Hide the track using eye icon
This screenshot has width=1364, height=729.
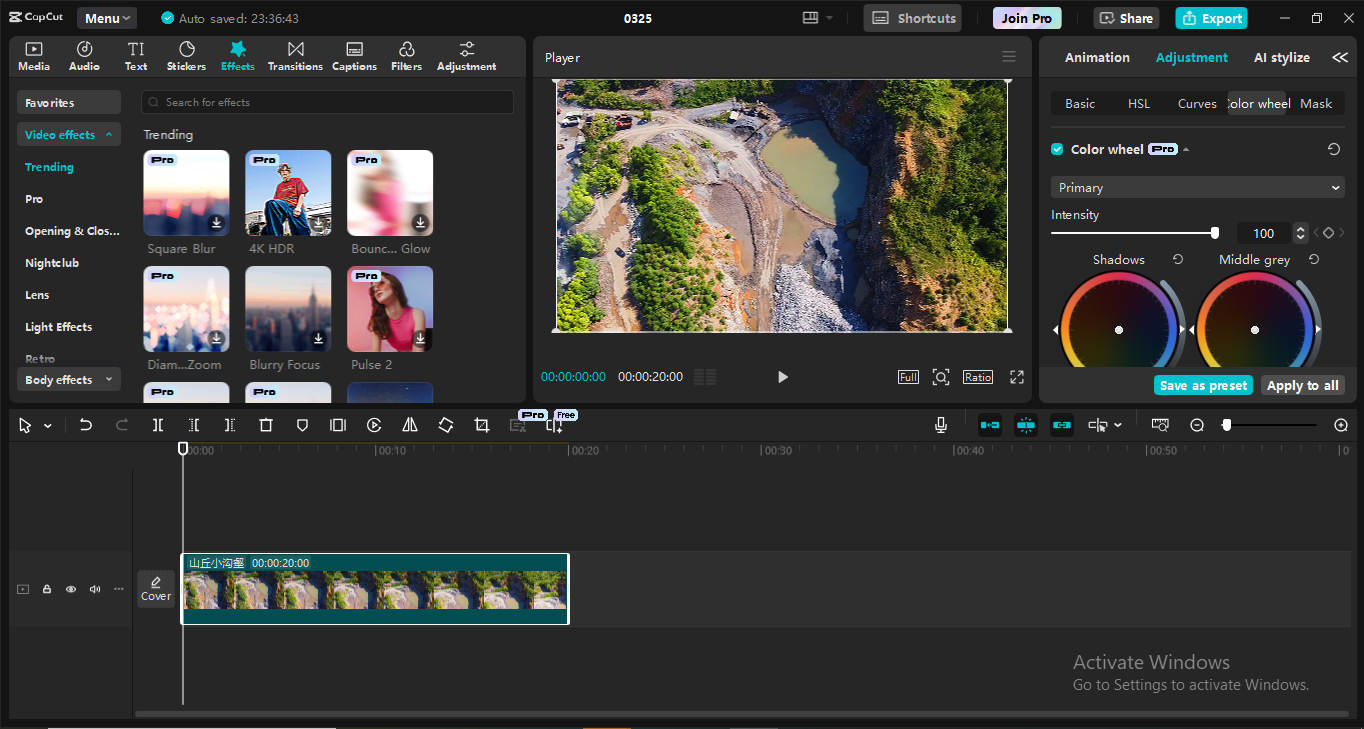click(x=71, y=589)
